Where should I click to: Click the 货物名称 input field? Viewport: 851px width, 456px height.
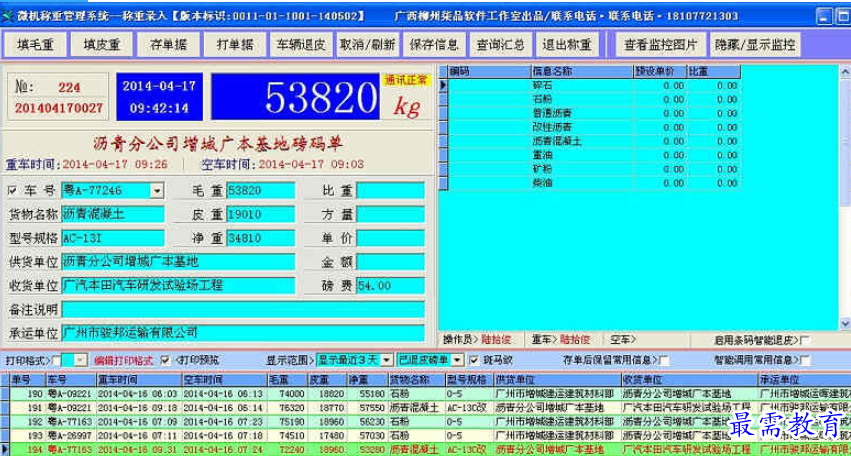[113, 214]
